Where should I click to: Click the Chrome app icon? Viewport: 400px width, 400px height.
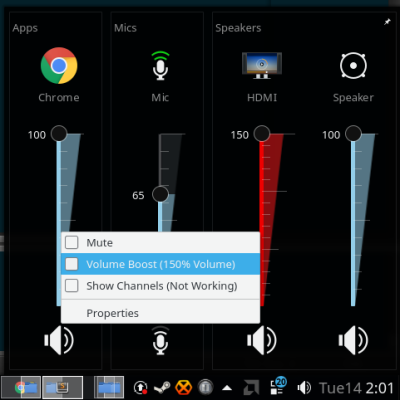[59, 65]
